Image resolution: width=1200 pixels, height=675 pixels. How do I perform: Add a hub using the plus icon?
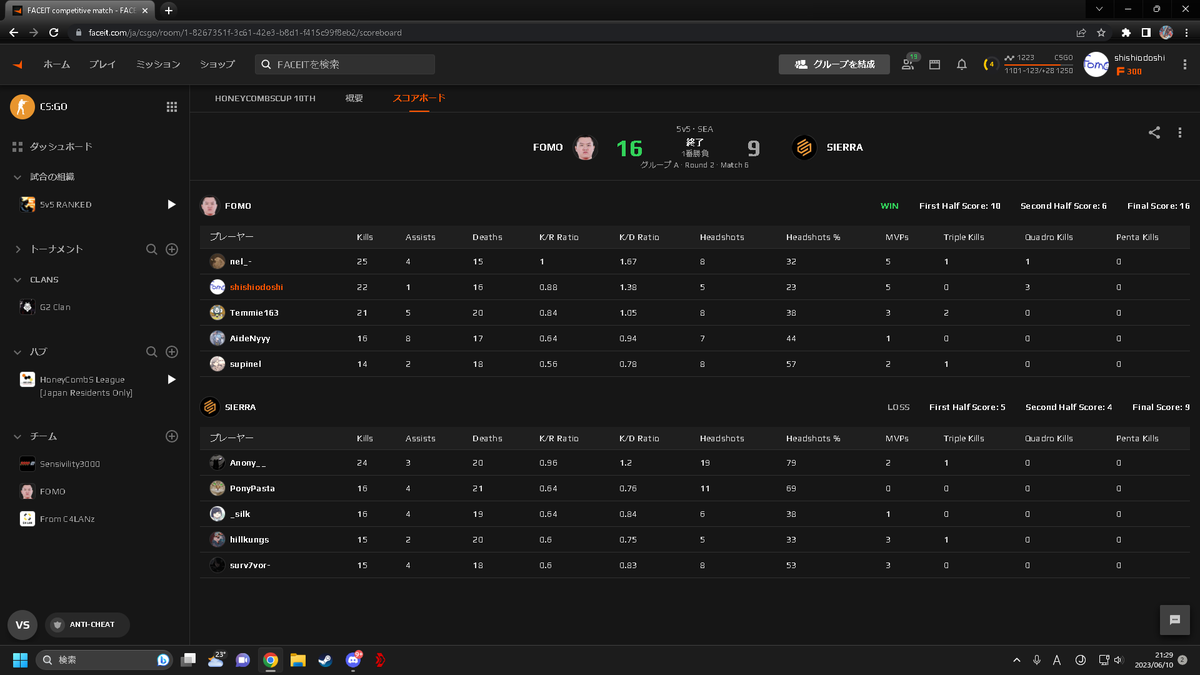click(x=172, y=352)
